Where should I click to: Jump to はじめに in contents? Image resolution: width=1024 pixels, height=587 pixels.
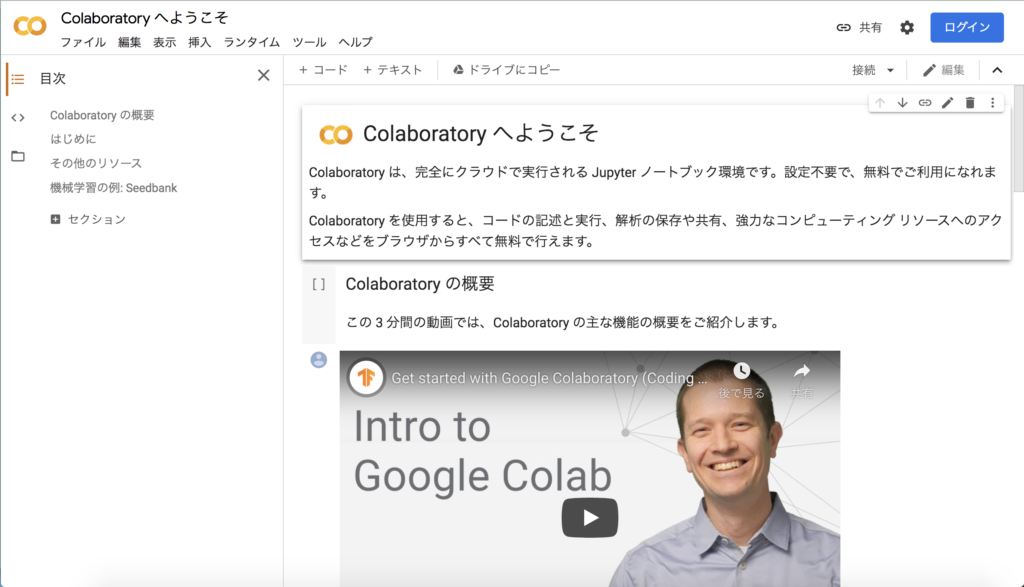(x=73, y=139)
